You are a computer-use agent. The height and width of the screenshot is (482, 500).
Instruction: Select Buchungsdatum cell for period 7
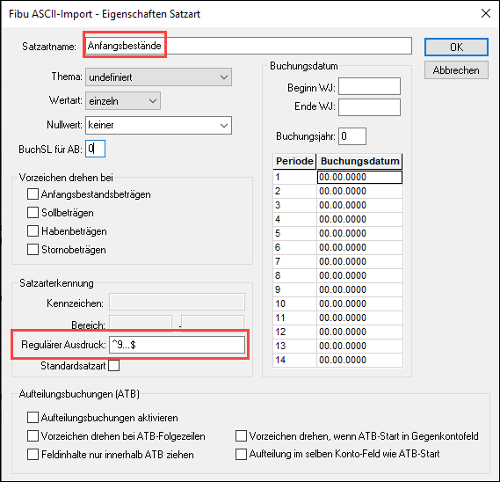359,262
